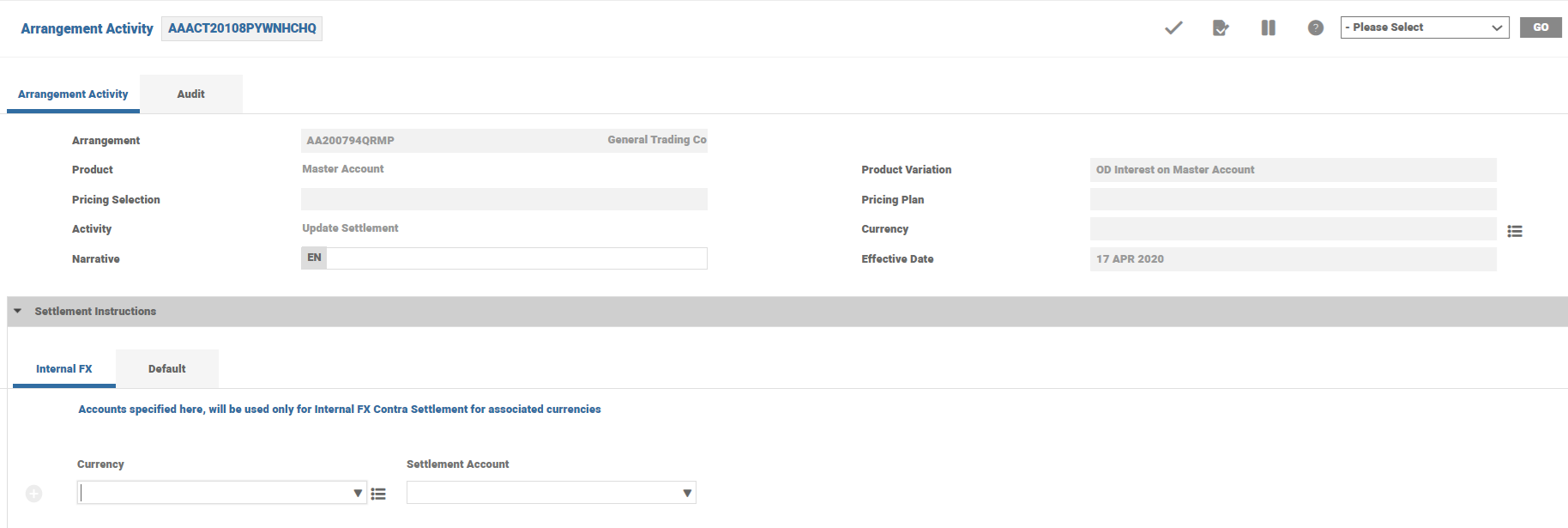Viewport: 1568px width, 528px height.
Task: Click the Narrative text input field
Action: pyautogui.click(x=516, y=258)
